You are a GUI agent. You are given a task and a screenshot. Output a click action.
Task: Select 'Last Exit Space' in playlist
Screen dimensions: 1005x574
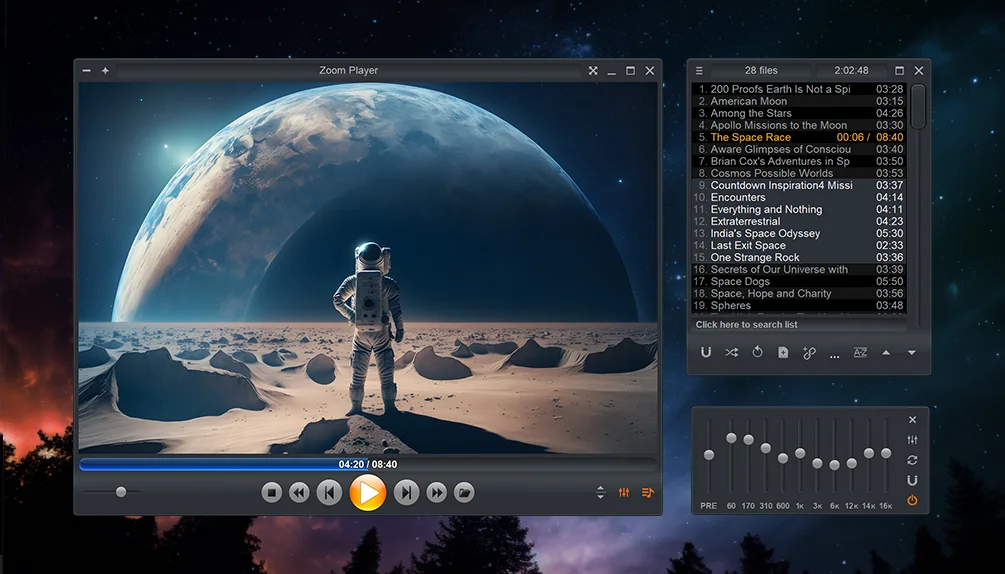[x=799, y=245]
